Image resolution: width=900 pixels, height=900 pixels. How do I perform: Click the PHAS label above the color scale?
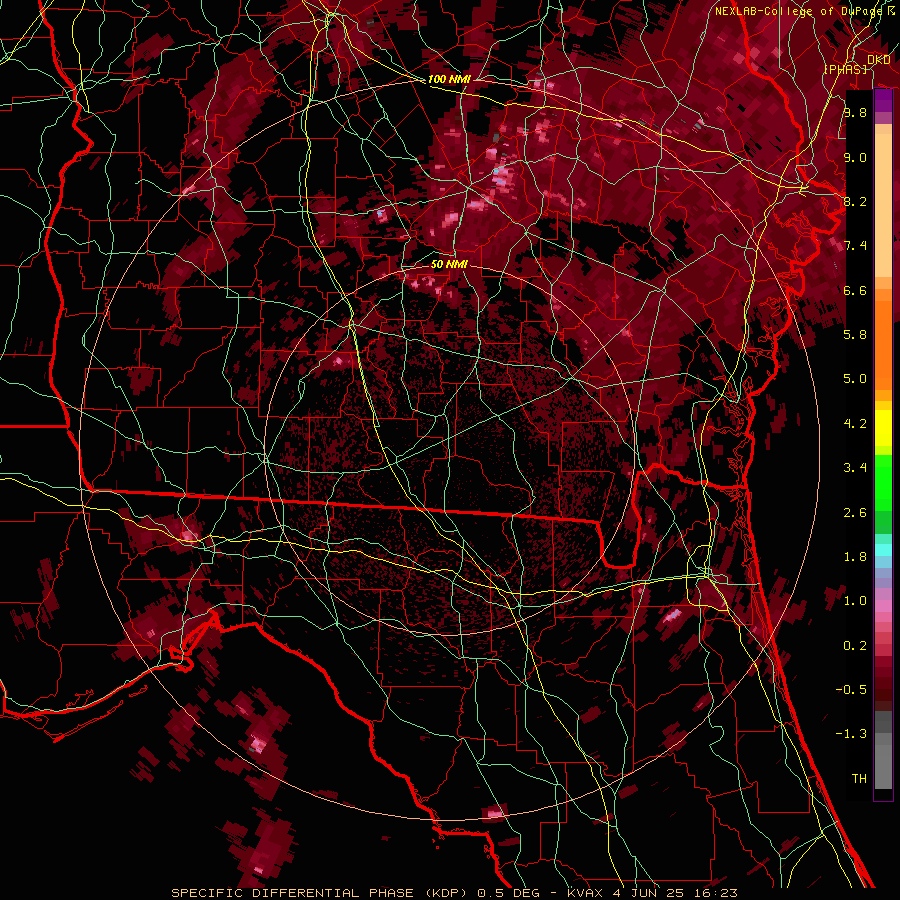tap(845, 69)
